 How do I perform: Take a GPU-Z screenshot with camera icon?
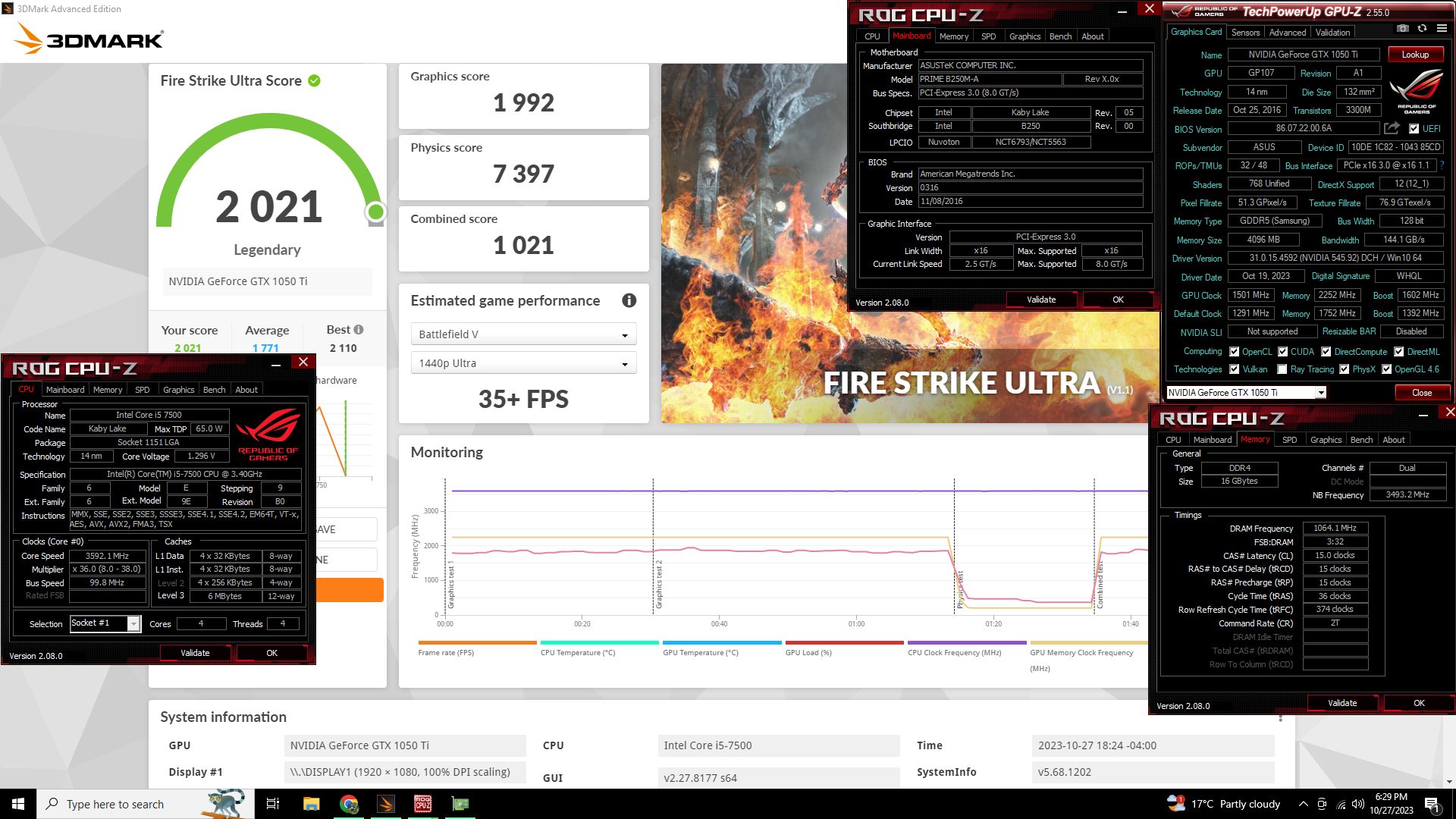point(1403,29)
